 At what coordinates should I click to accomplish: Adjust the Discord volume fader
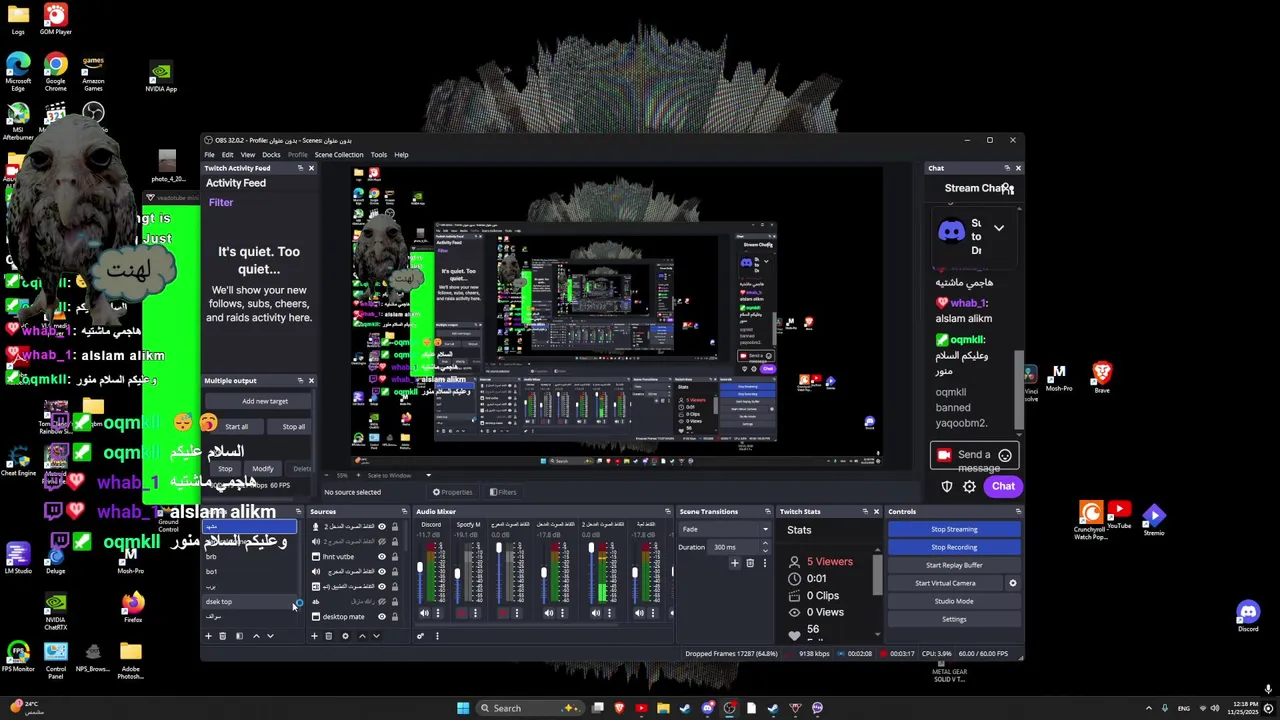click(x=420, y=568)
